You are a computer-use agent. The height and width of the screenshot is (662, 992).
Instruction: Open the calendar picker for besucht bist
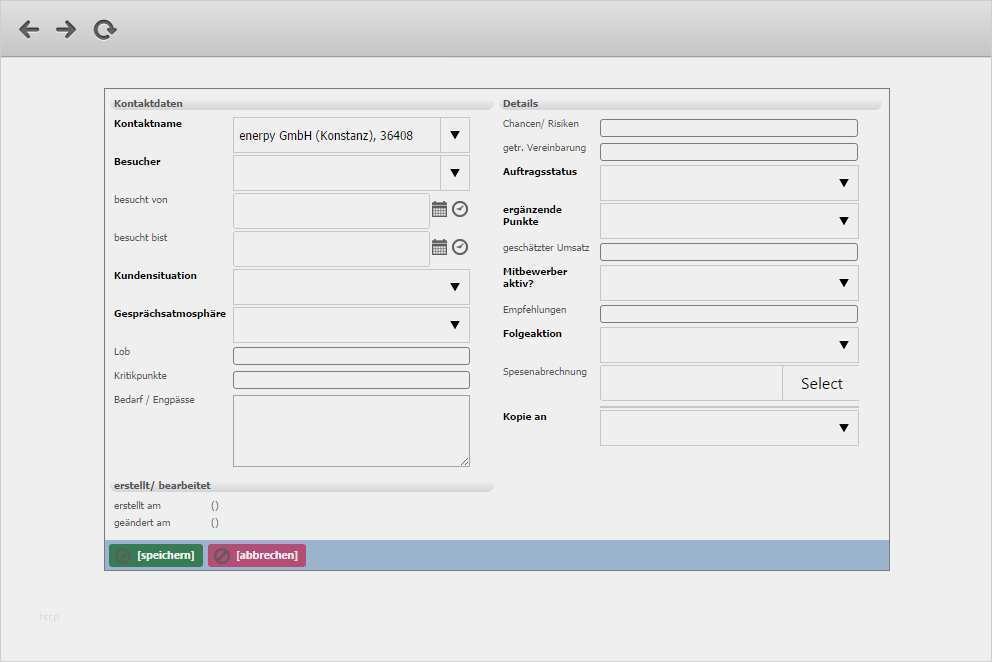439,247
